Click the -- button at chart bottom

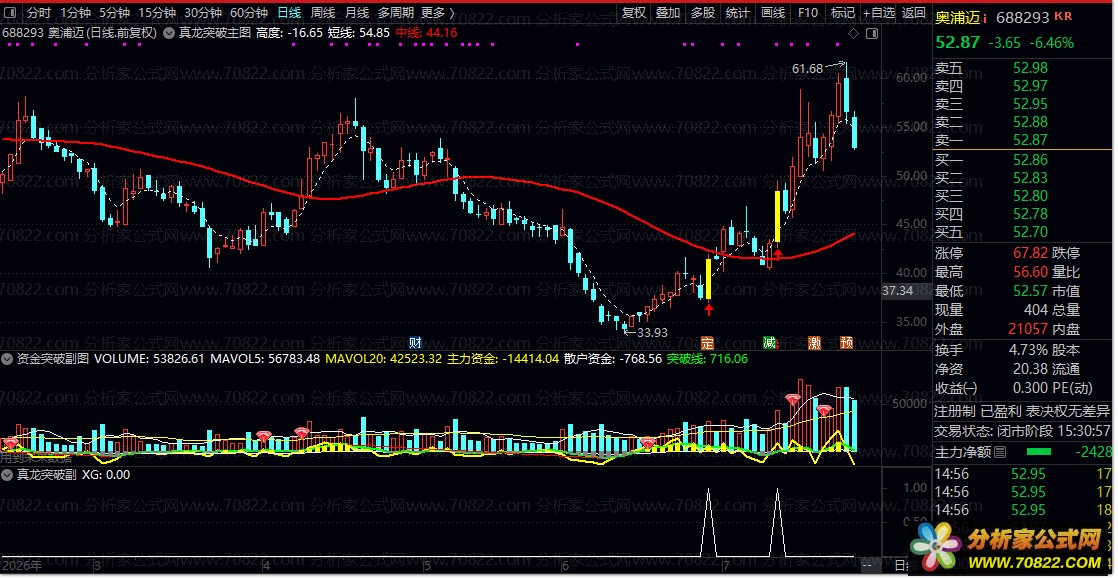point(868,566)
